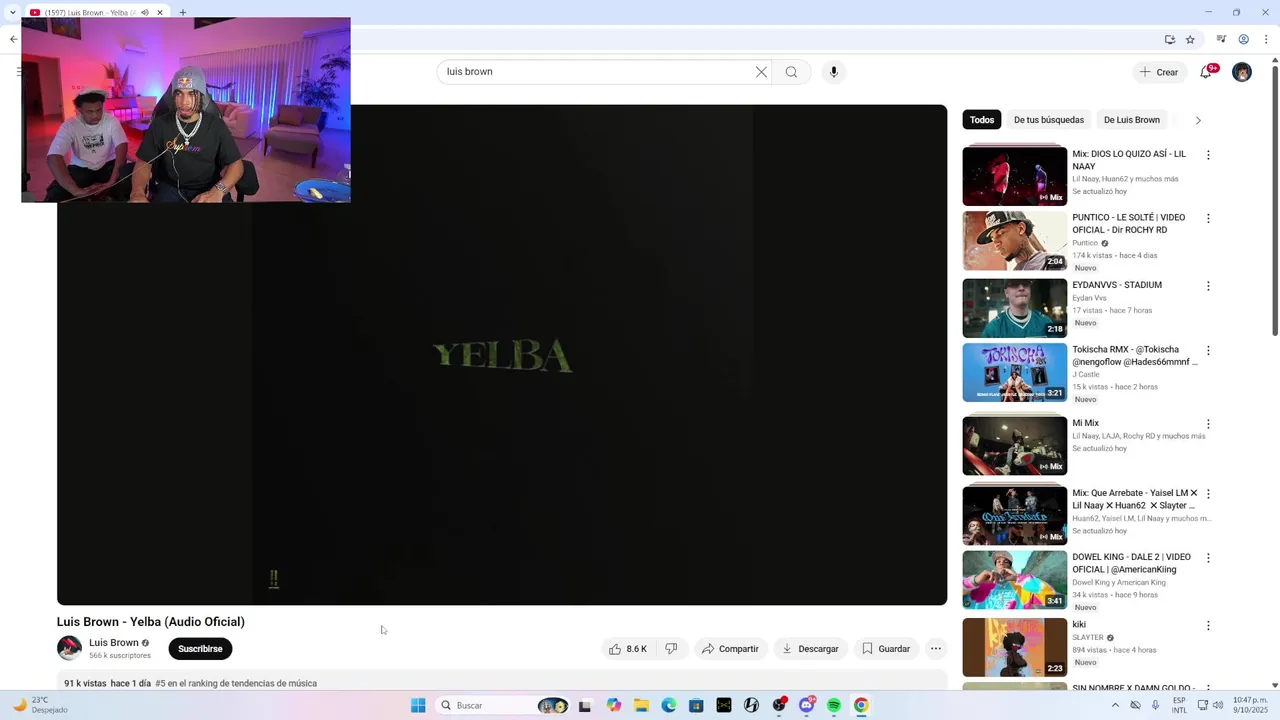This screenshot has width=1280, height=720.
Task: Open more actions ellipsis below the video
Action: coord(936,649)
